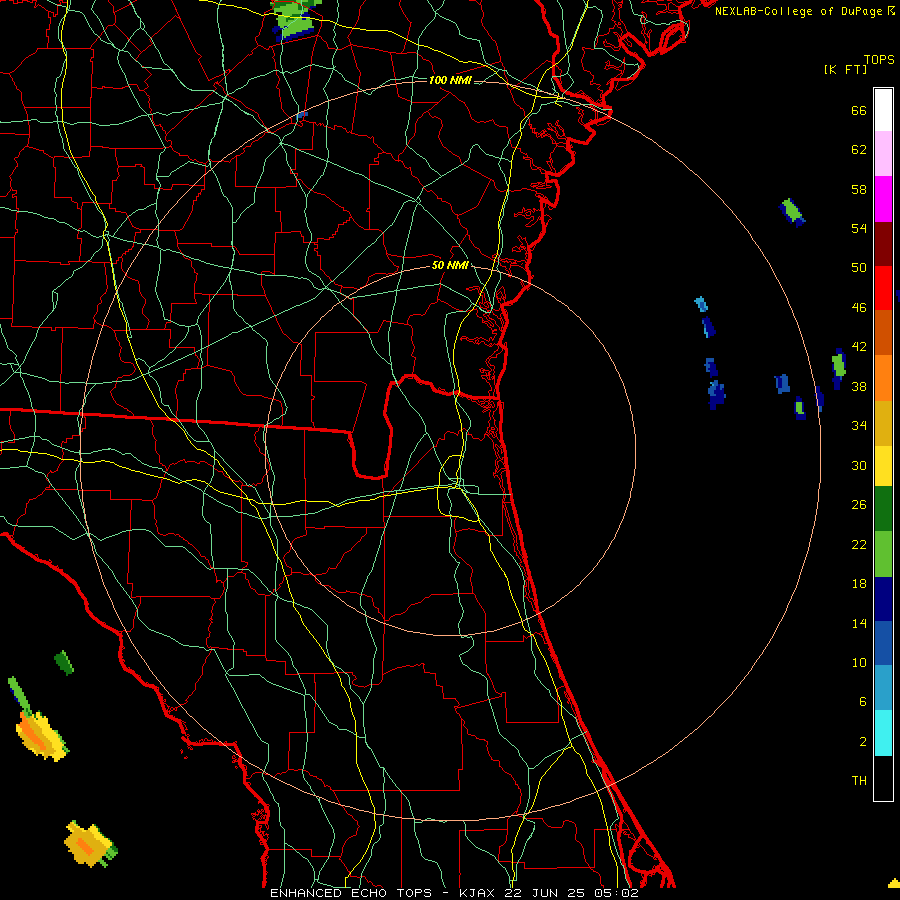Click the black TH threshold swatch
Screen dimensions: 900x900
click(x=883, y=778)
